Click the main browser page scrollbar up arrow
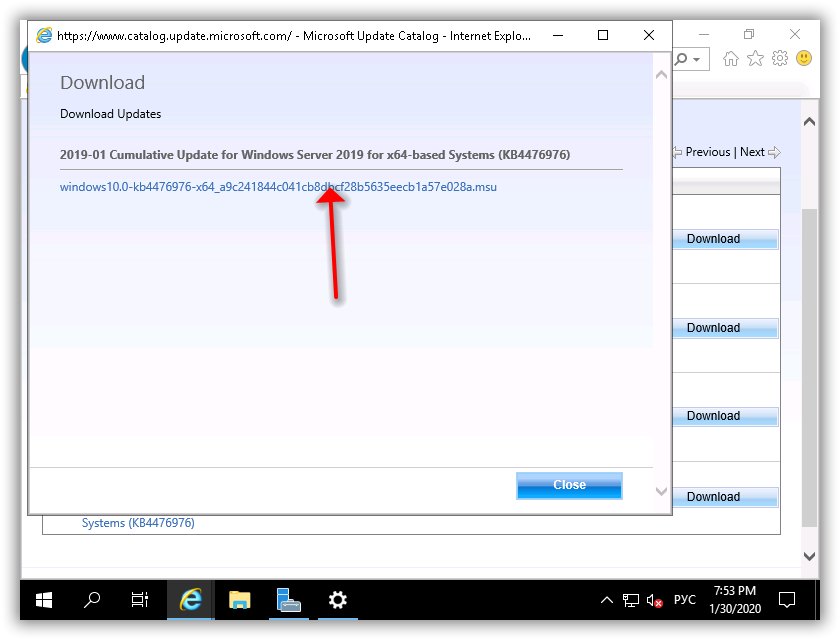This screenshot has width=840, height=640. (809, 122)
